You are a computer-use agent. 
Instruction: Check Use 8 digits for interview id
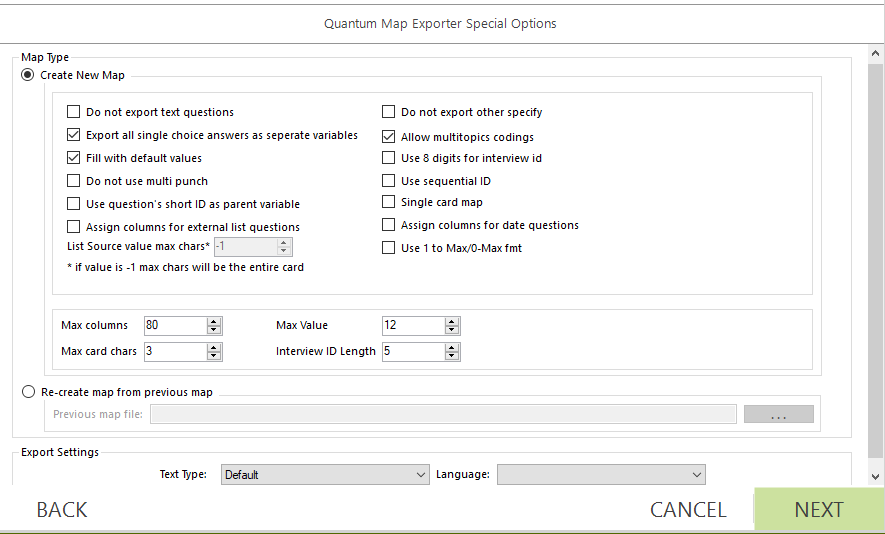pos(388,158)
